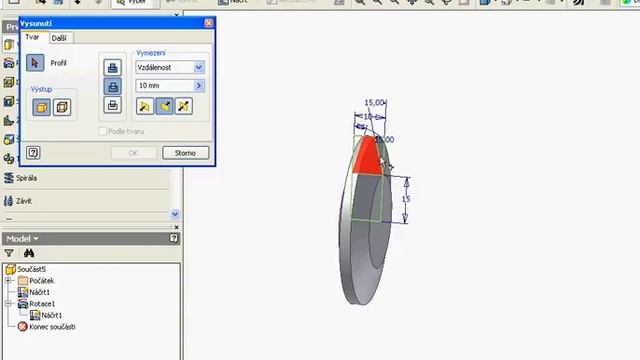Screen dimensions: 640x360
Task: Collapse the Rotace1 node
Action: point(8,304)
